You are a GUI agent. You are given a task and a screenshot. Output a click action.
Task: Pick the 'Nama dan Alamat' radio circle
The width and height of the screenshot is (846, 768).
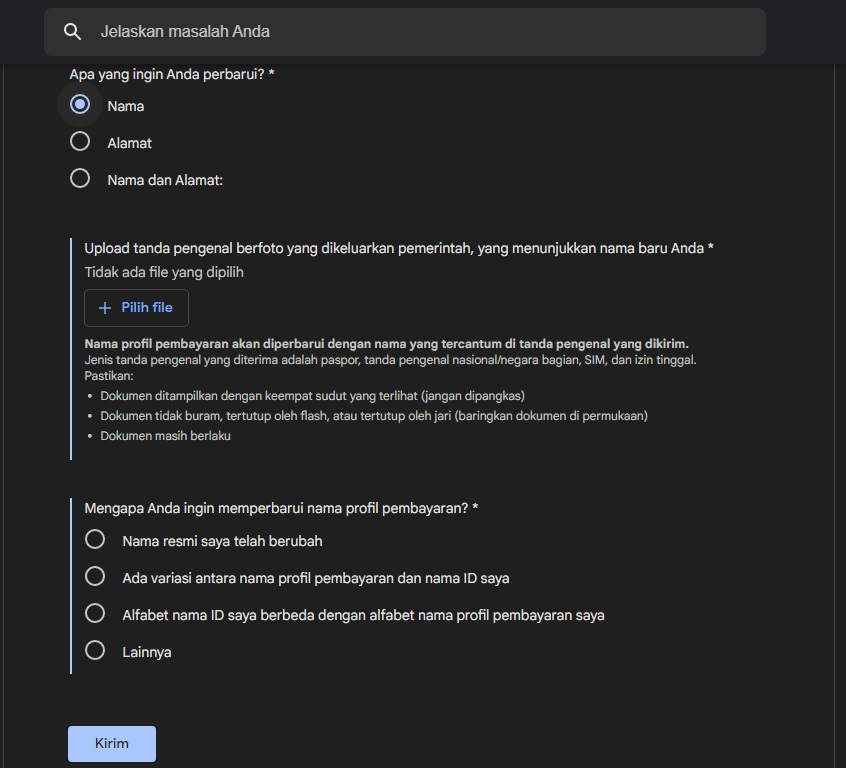point(80,179)
